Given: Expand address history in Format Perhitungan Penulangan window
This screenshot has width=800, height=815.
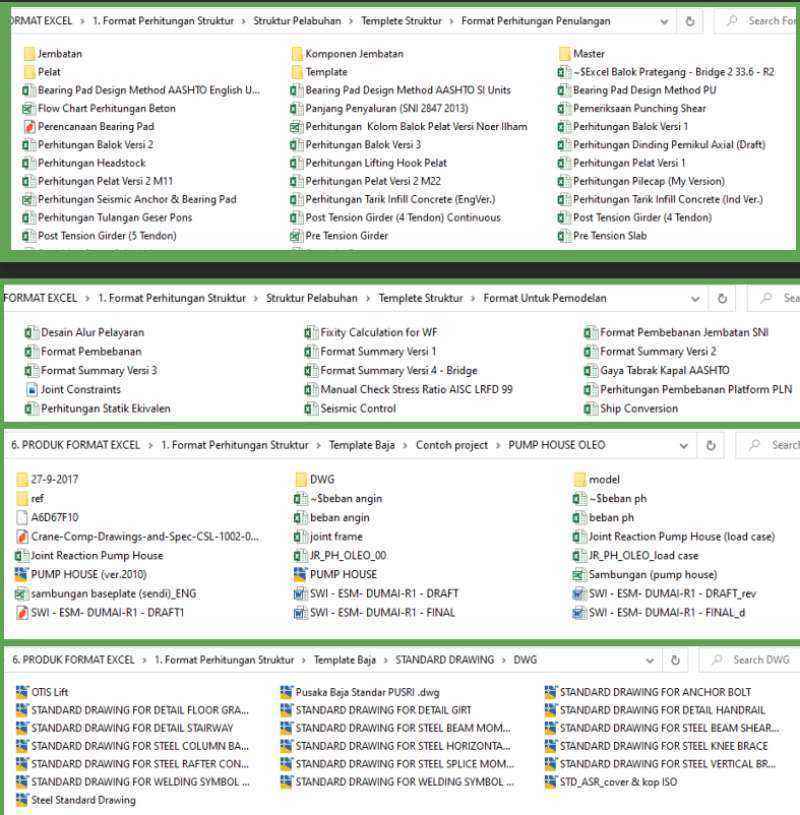Looking at the screenshot, I should tap(664, 22).
